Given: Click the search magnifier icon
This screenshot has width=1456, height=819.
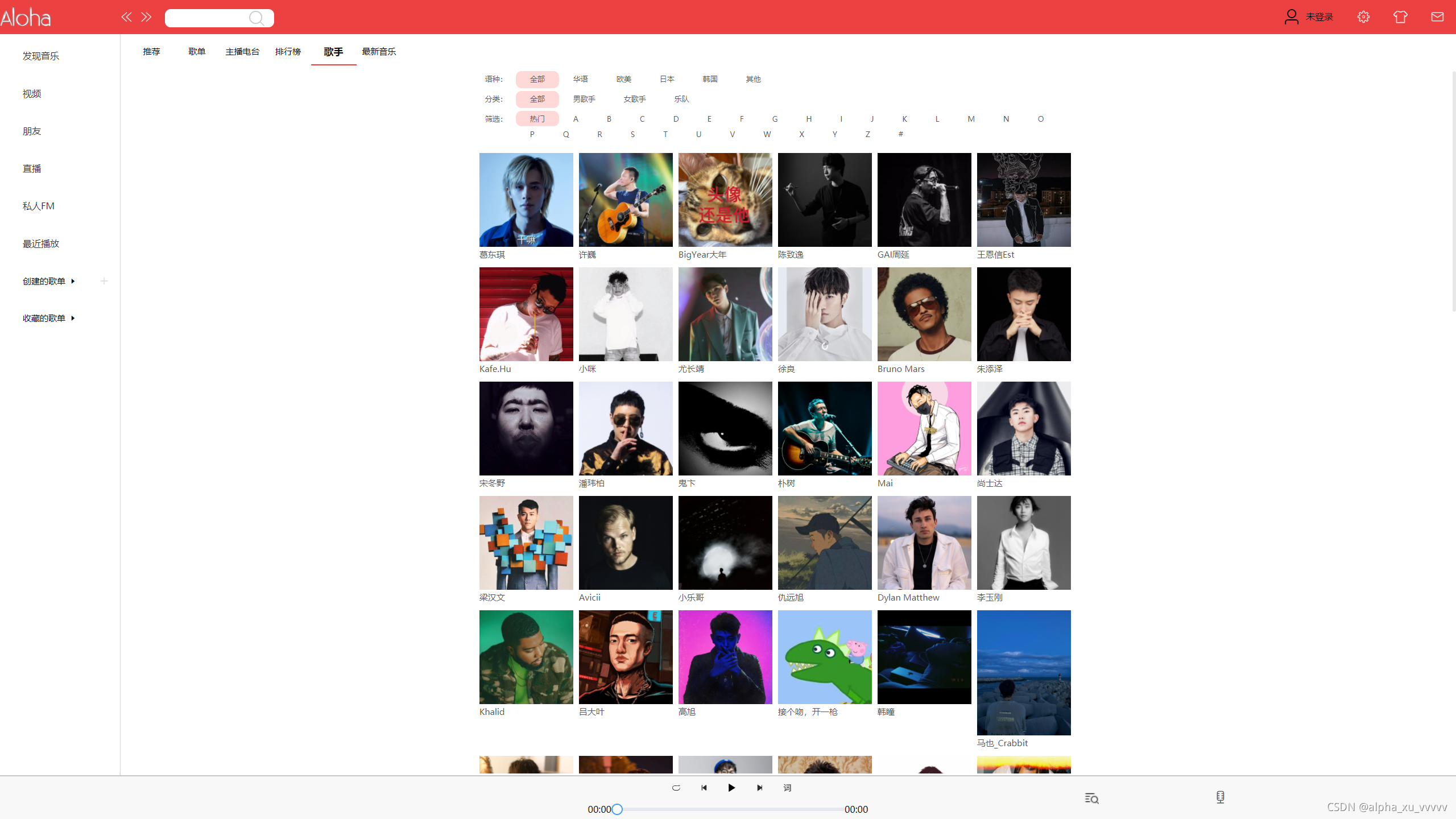Looking at the screenshot, I should [x=257, y=18].
